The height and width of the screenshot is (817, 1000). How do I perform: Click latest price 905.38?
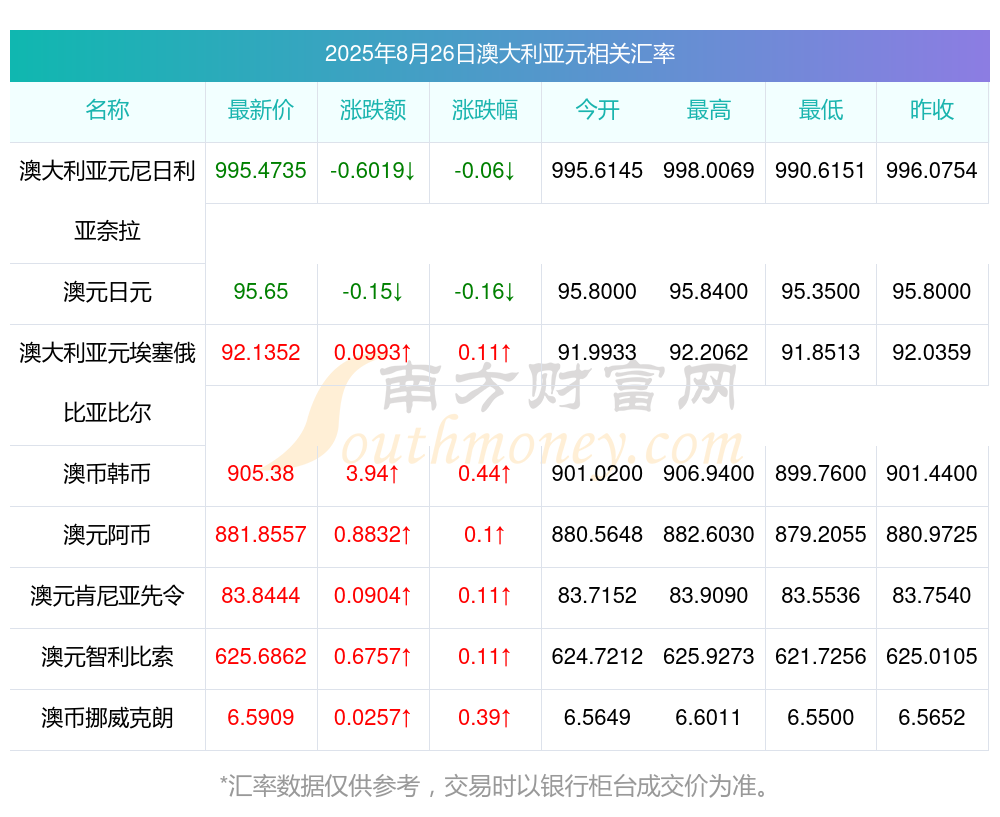(261, 474)
